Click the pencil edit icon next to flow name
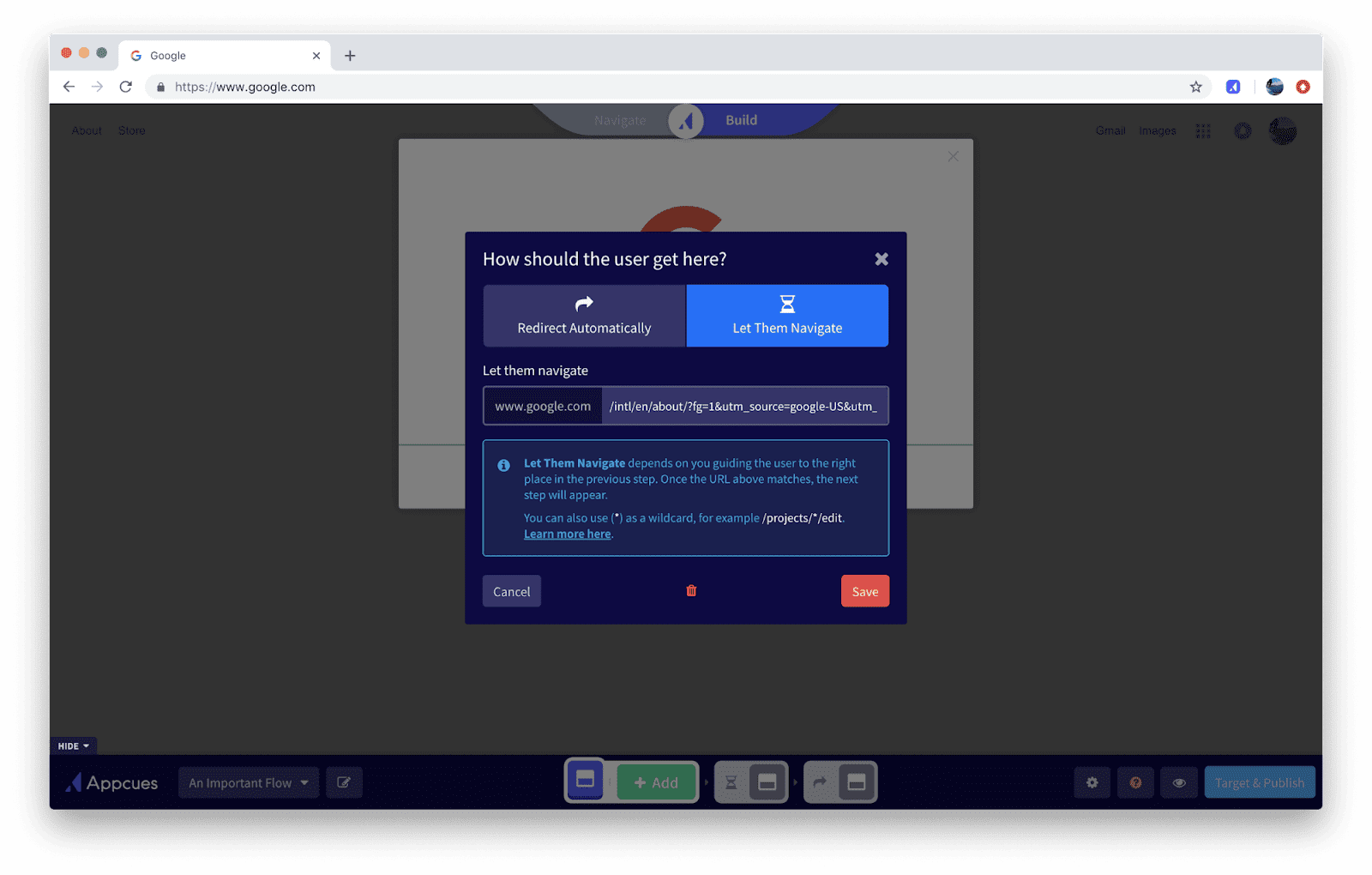The height and width of the screenshot is (875, 1372). coord(344,781)
